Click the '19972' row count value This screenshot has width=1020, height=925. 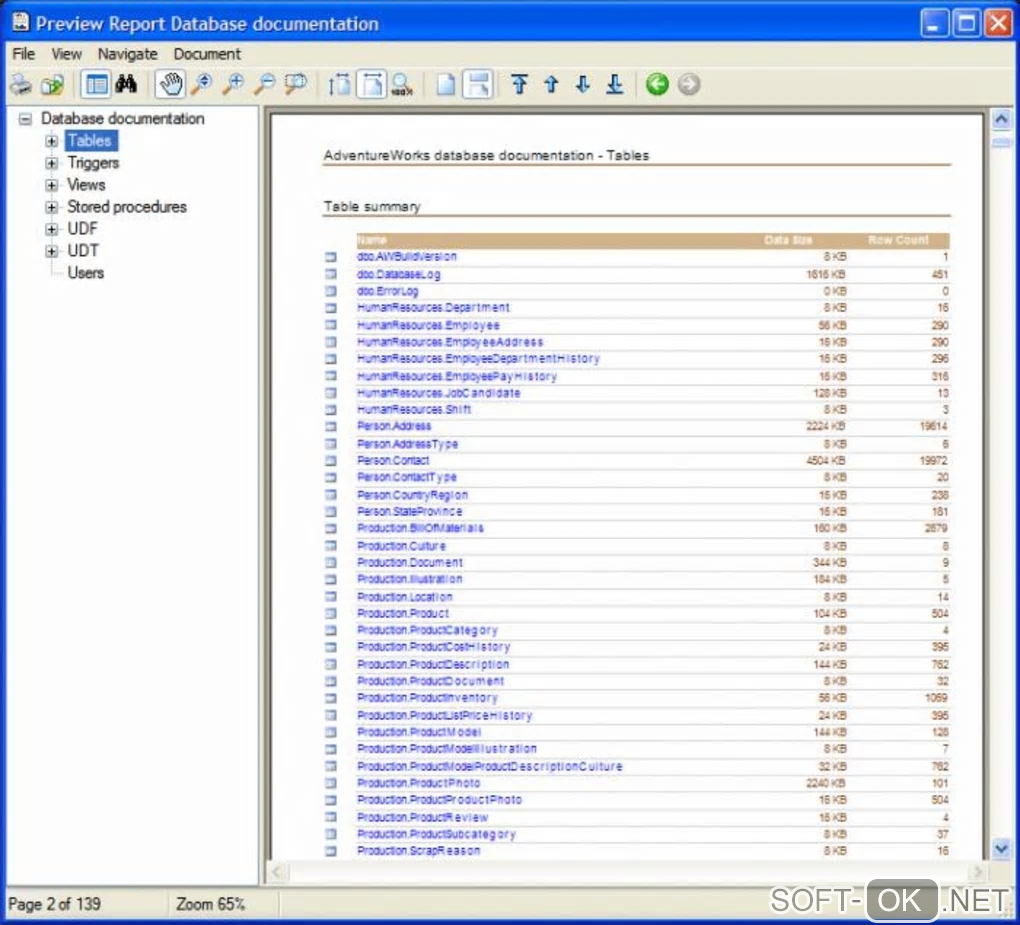pos(933,461)
